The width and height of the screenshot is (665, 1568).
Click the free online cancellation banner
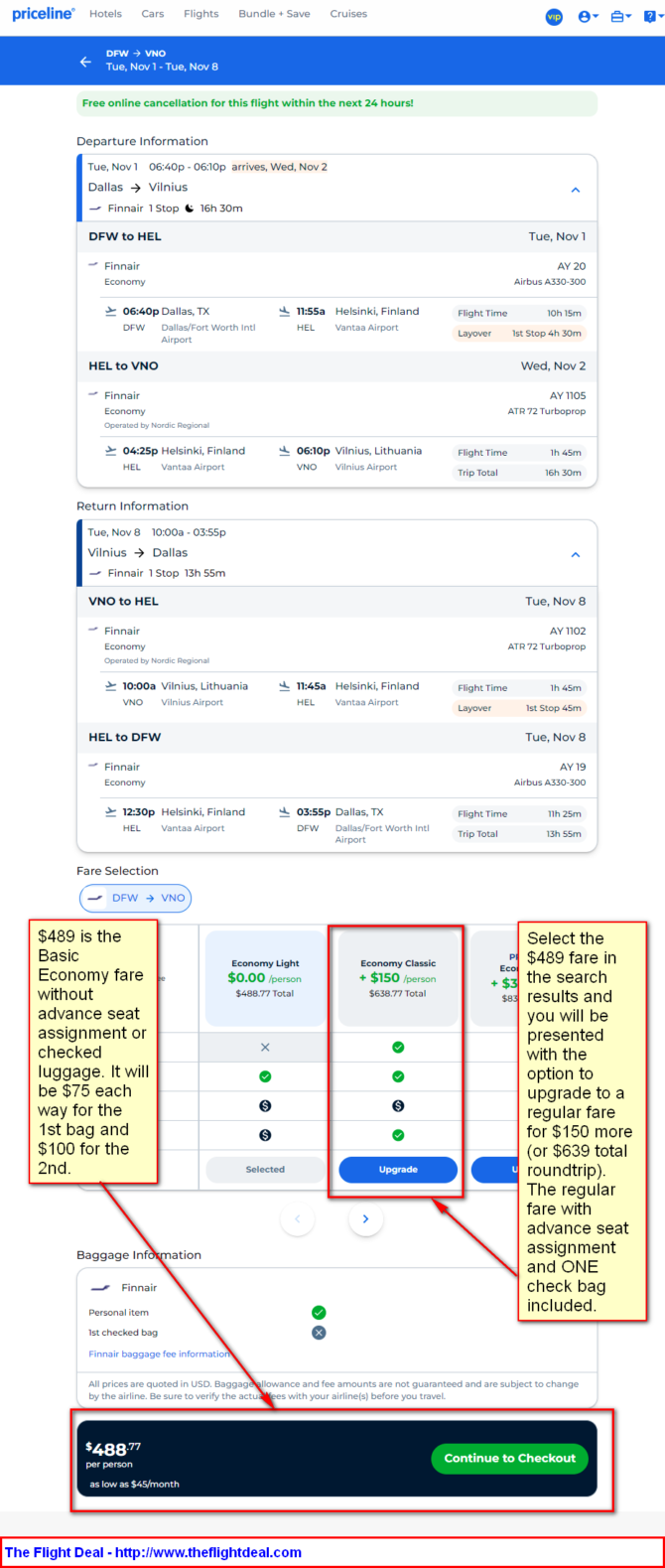point(337,103)
